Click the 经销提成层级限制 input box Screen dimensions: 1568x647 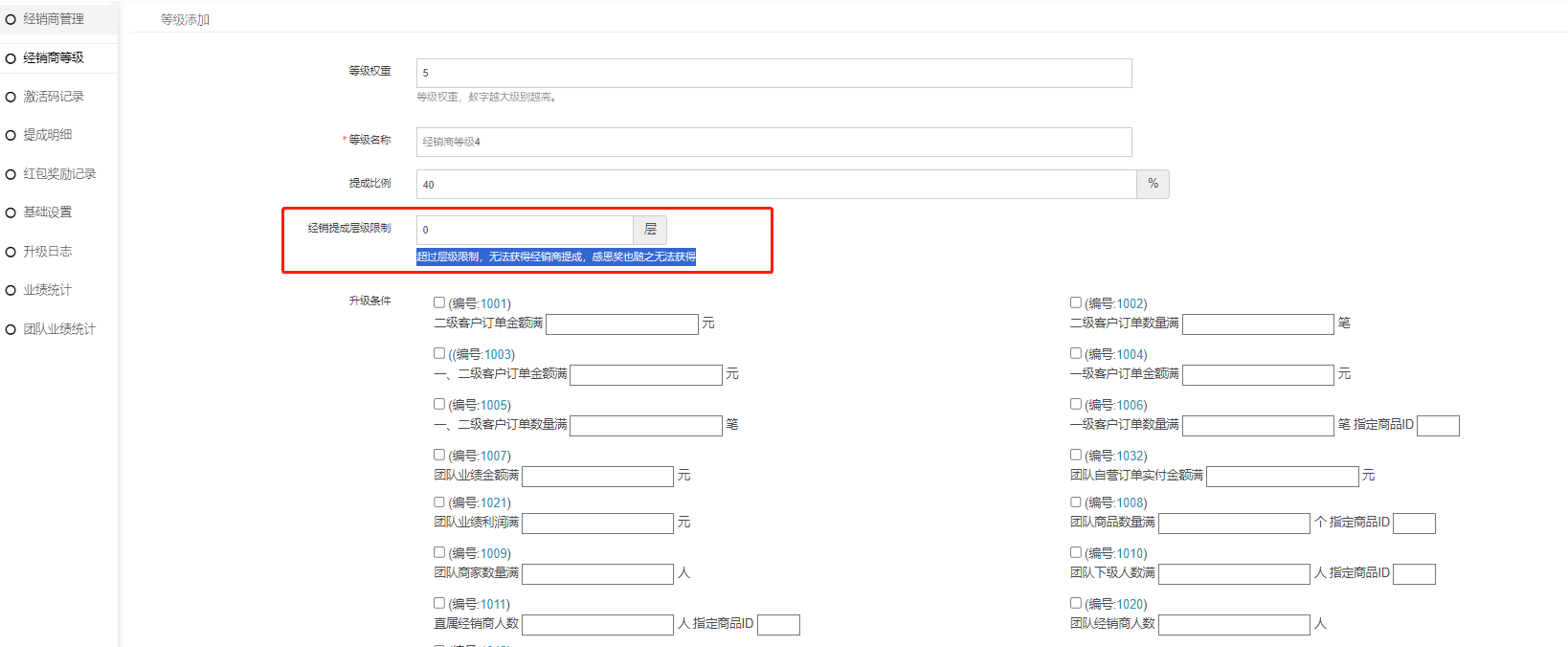[x=525, y=230]
